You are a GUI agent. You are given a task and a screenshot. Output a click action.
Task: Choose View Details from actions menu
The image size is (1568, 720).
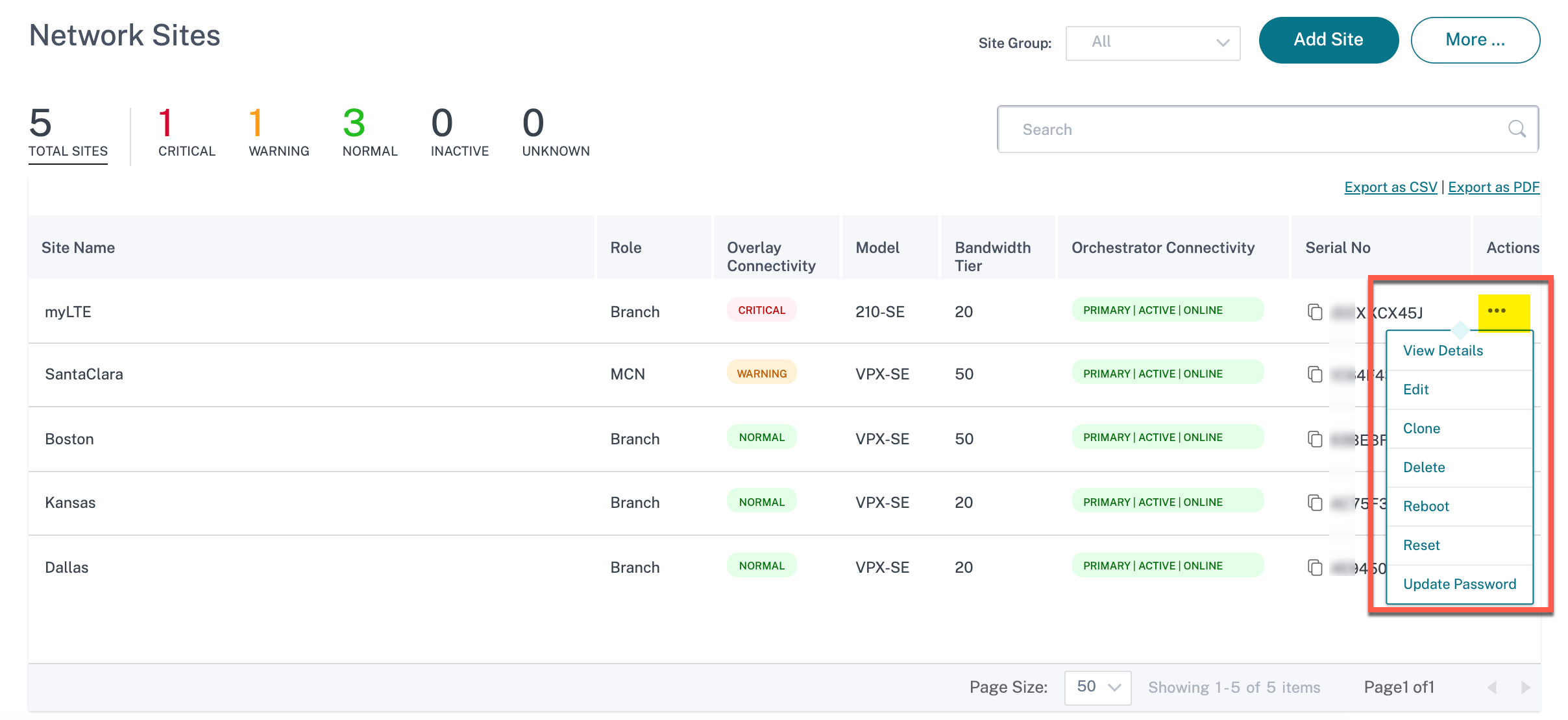pos(1443,351)
